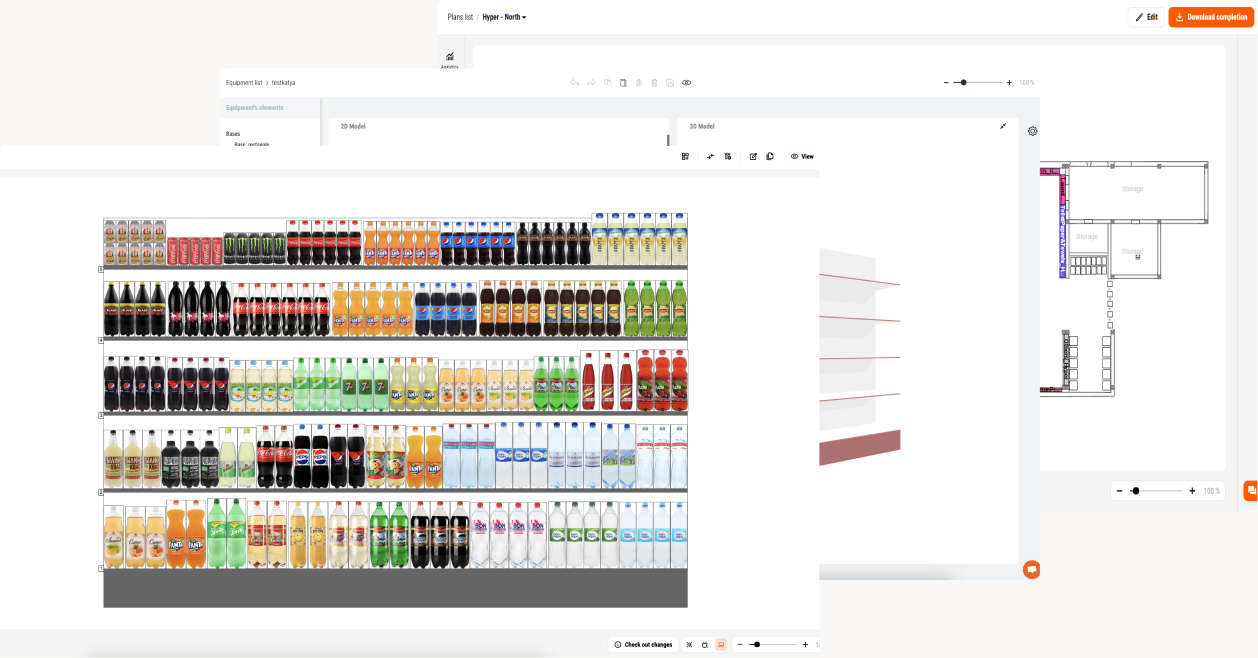
Task: Select the Bases category in elements list
Action: [233, 133]
